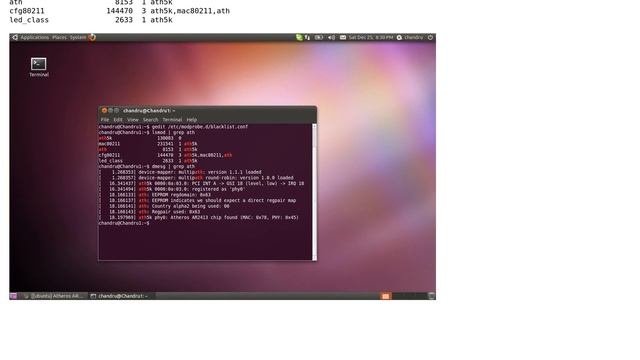Switch to chandru@Chandru1 taskbar entry
Image resolution: width=640 pixels, height=360 pixels.
121,296
